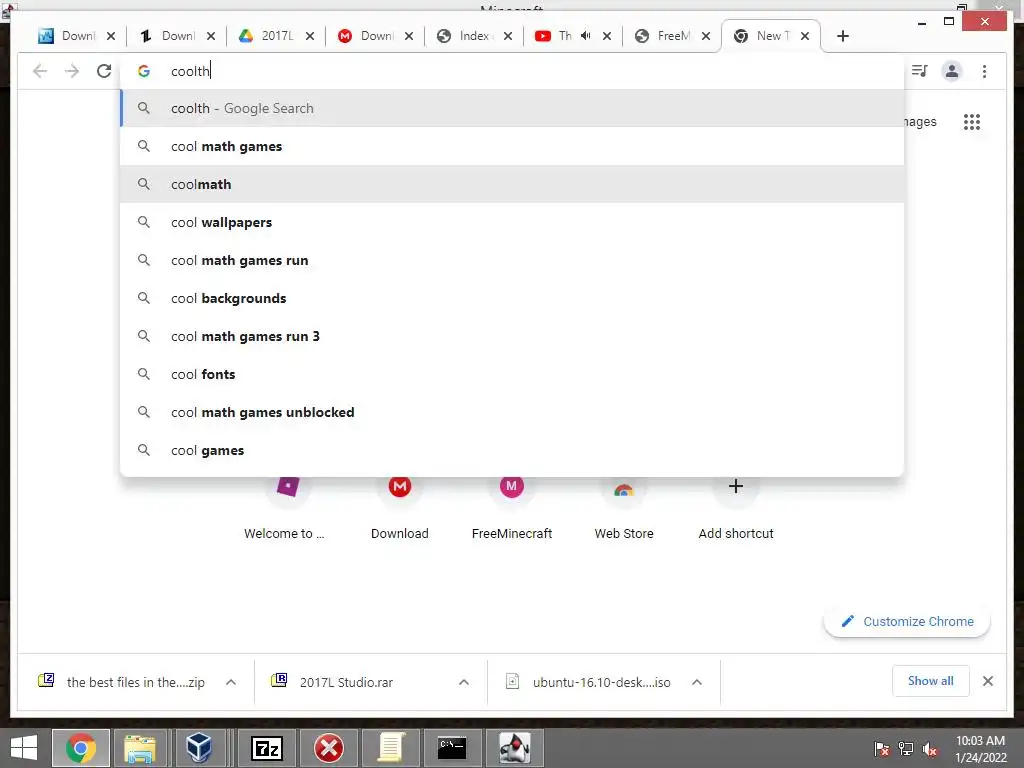Select 'cool math games run 3' suggestion
This screenshot has width=1024, height=768.
(x=512, y=336)
